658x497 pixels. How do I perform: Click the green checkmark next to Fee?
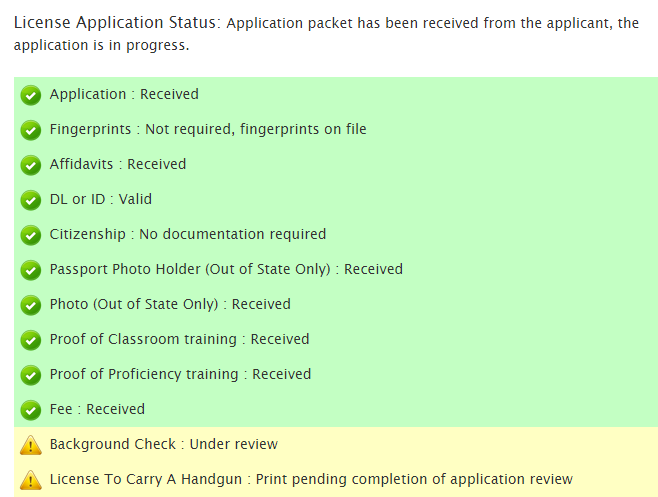coord(31,410)
